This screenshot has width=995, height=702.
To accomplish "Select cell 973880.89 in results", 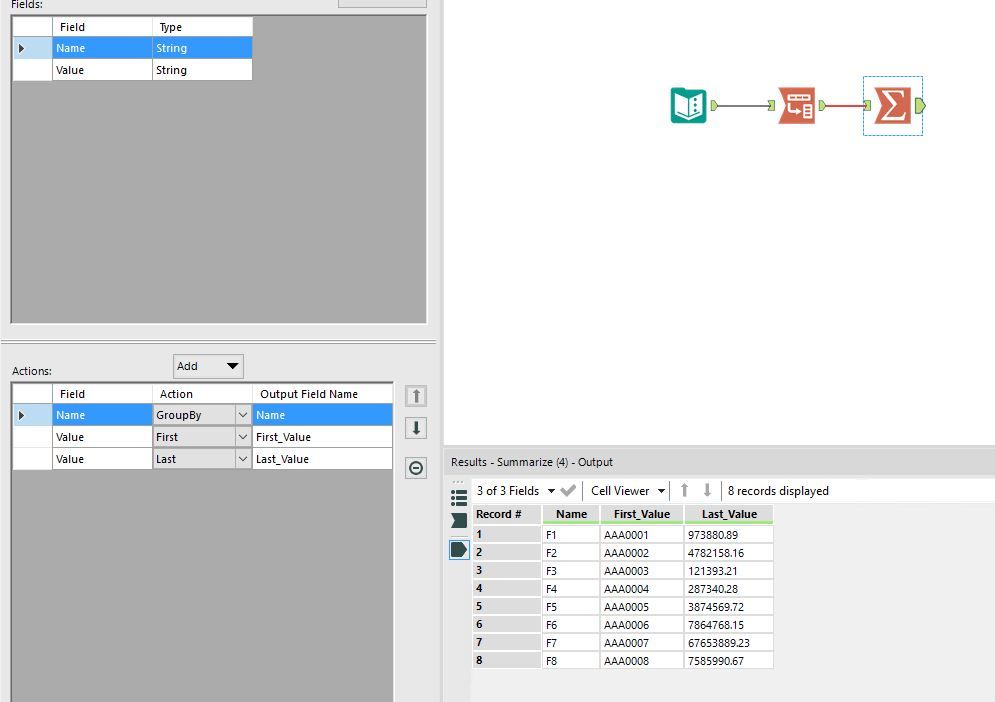I will [729, 535].
